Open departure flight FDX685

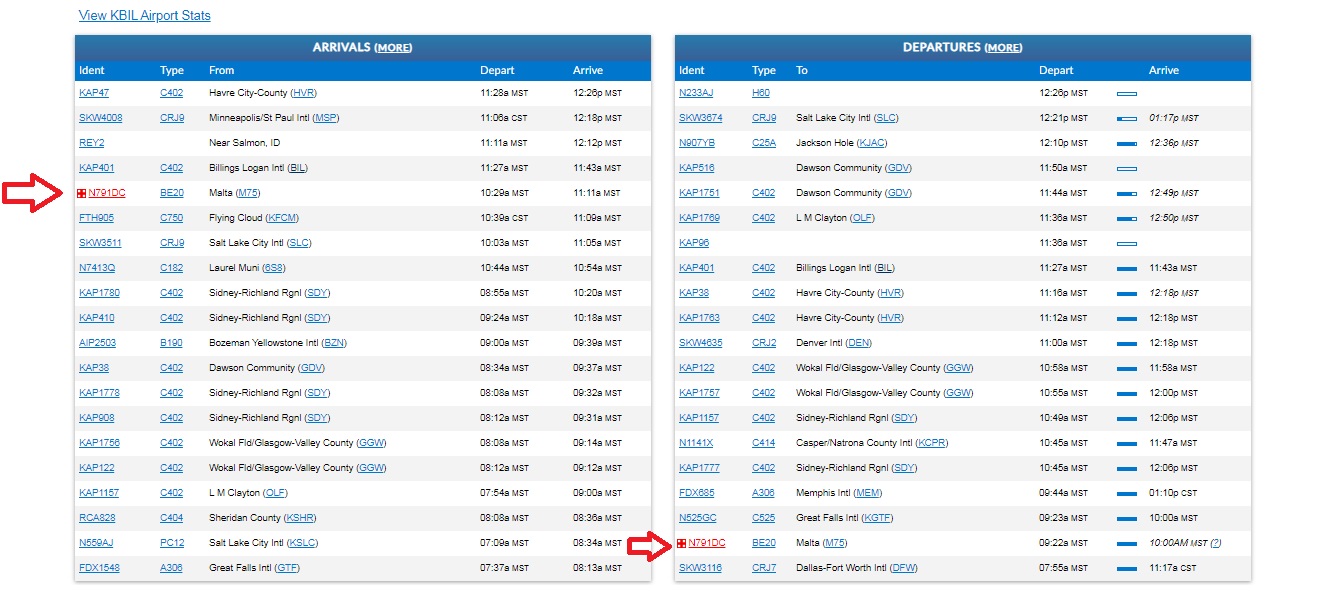pos(697,493)
